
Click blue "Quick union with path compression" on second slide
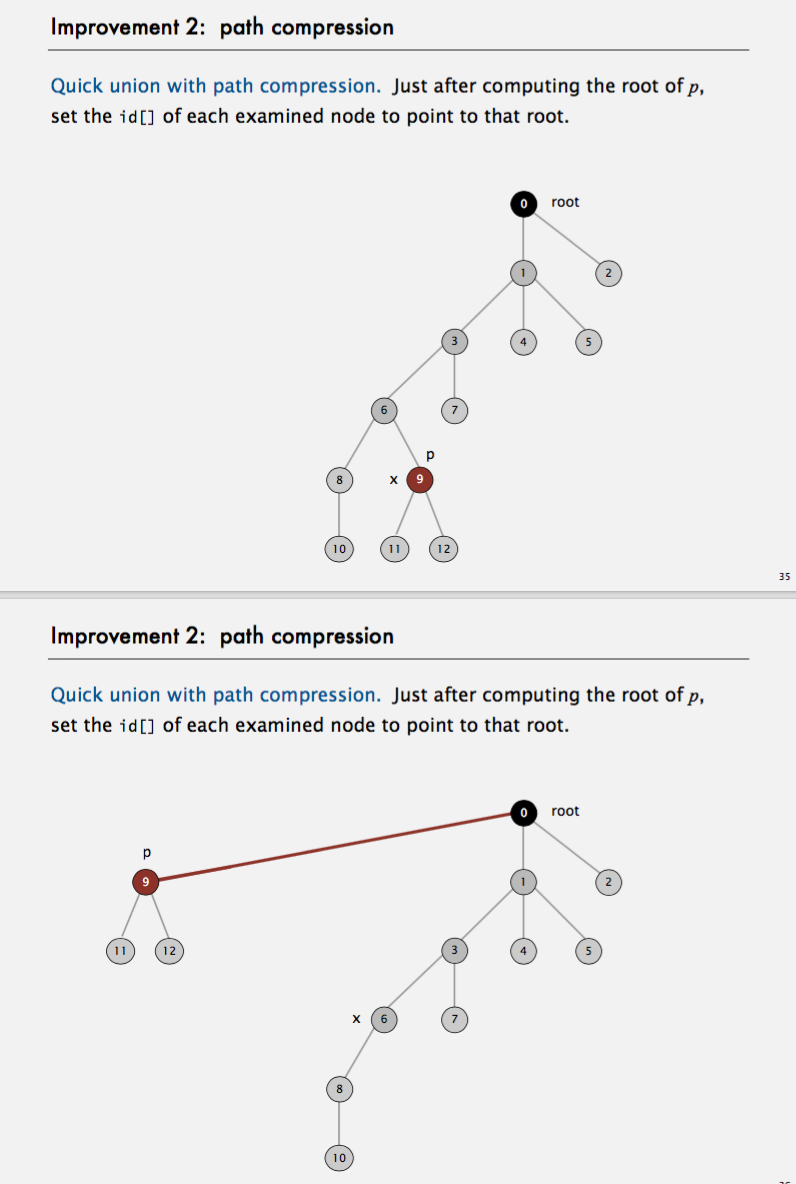tap(215, 695)
